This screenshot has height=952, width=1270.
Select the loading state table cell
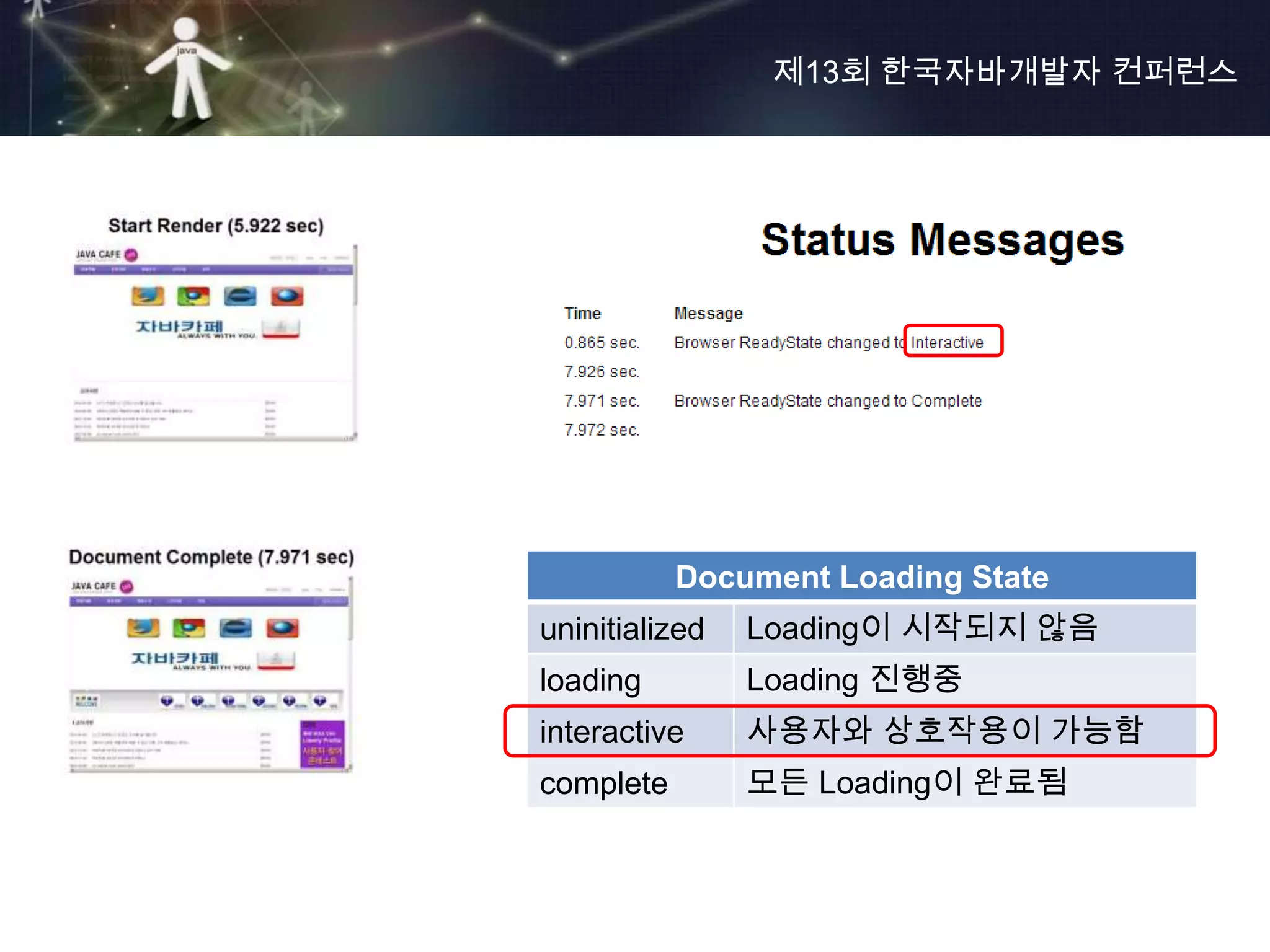630,679
